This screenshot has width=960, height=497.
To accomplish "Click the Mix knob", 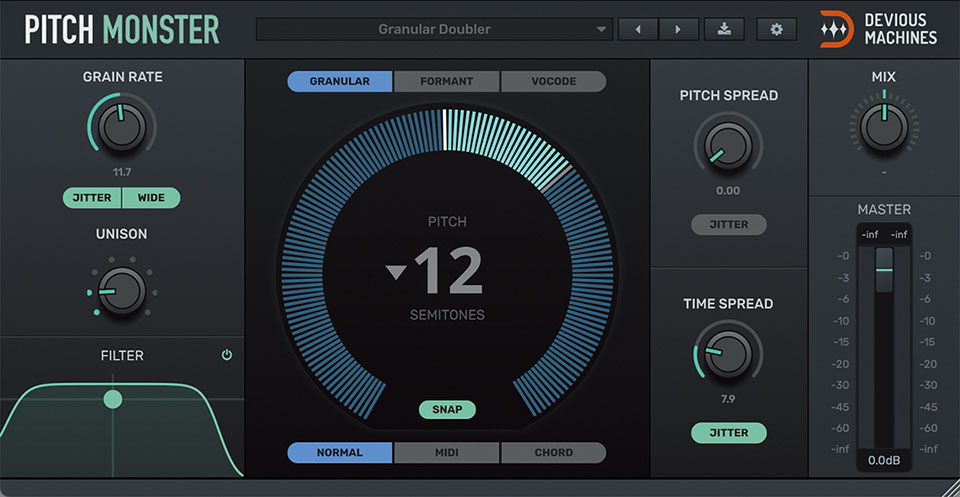I will [x=884, y=127].
